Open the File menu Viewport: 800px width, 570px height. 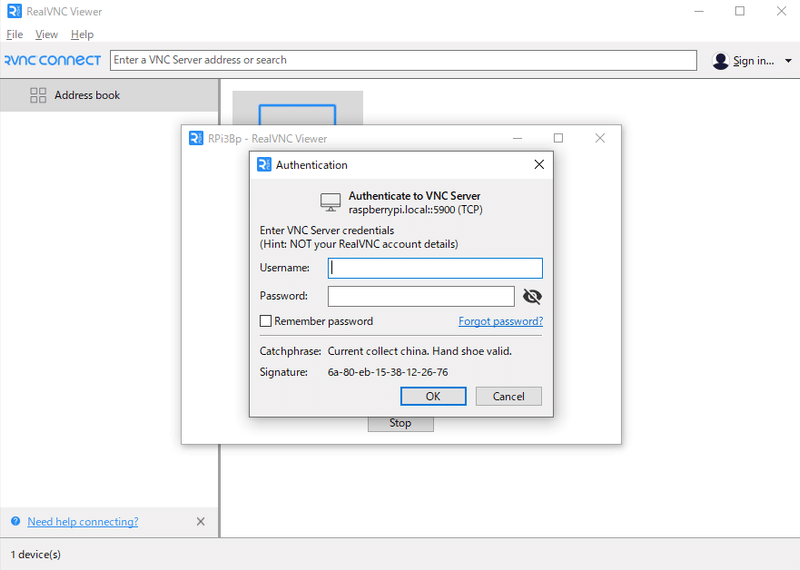click(14, 34)
